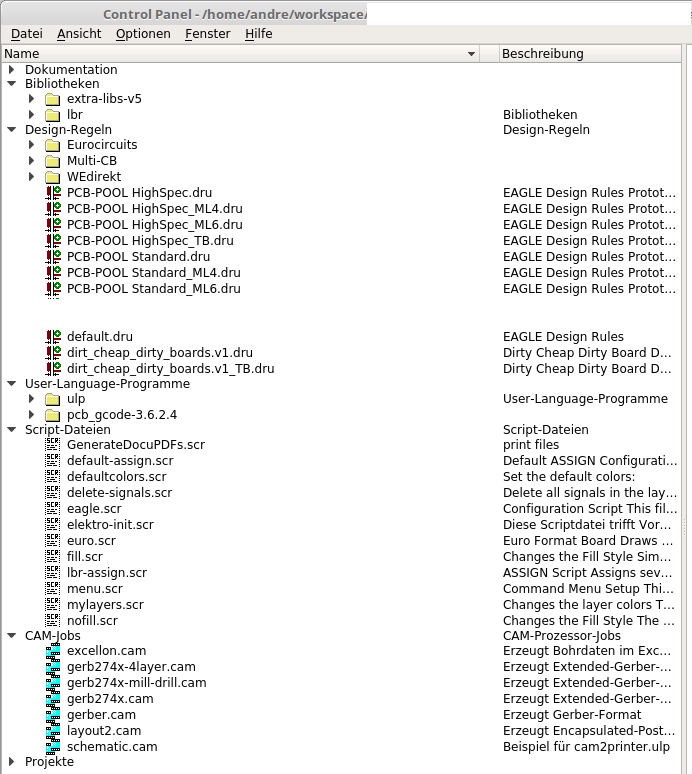Click the PCB-POOL Standard.dru icon
Screen dimensions: 692x774
[53, 257]
